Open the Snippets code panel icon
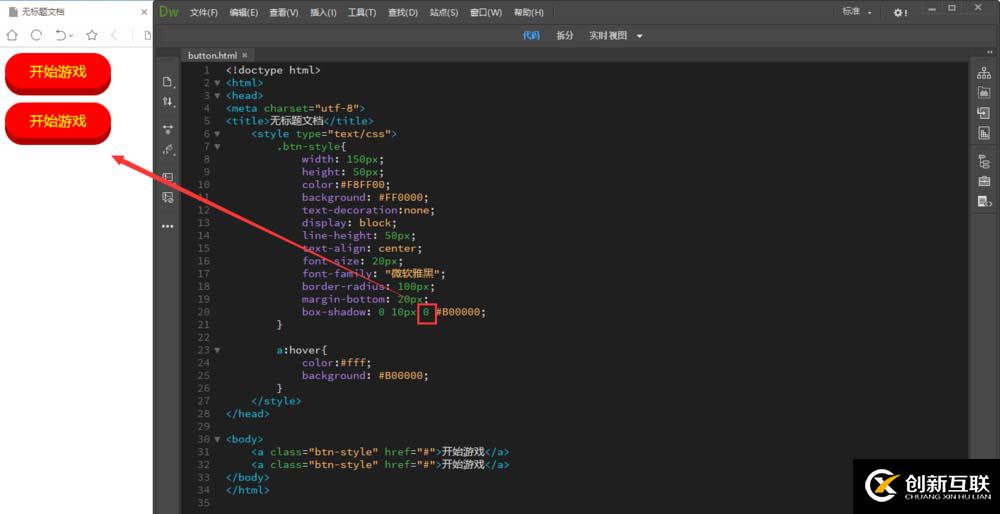1000x514 pixels. [985, 202]
